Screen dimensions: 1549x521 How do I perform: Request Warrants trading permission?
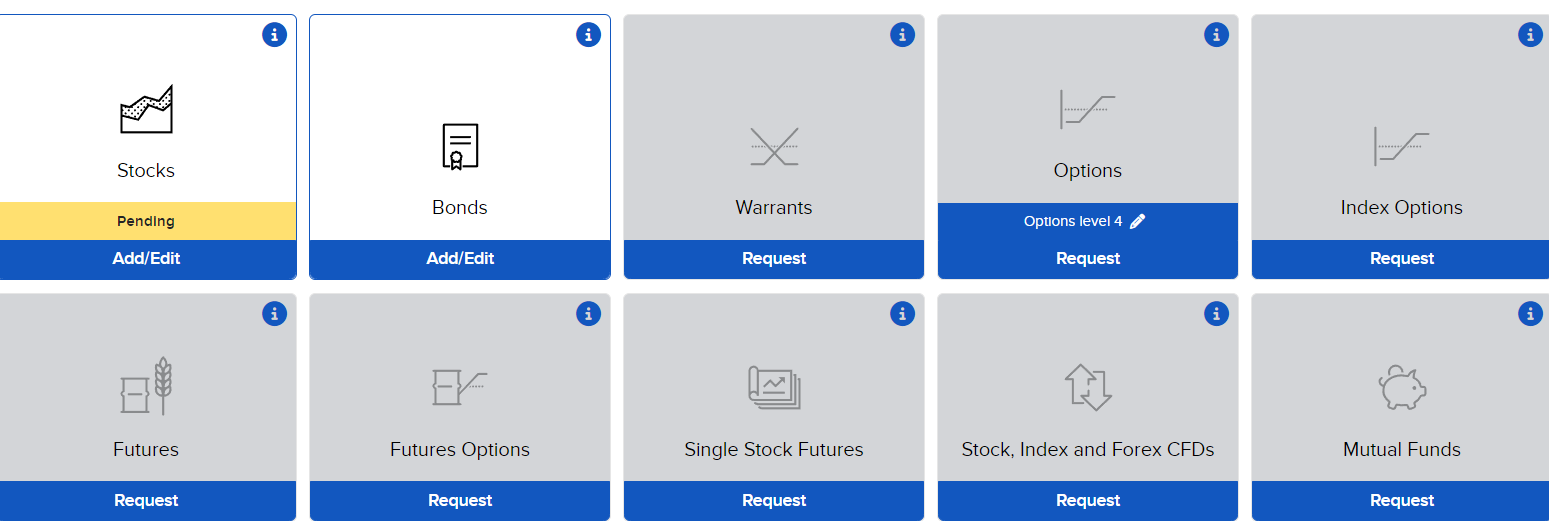tap(774, 259)
